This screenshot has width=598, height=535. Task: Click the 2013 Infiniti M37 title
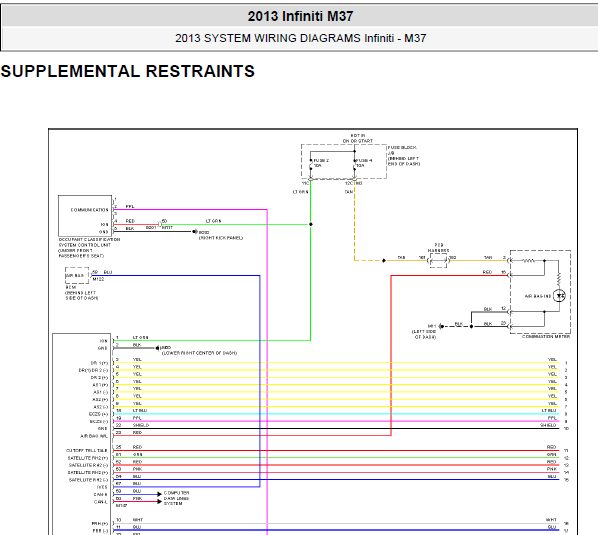click(x=300, y=16)
